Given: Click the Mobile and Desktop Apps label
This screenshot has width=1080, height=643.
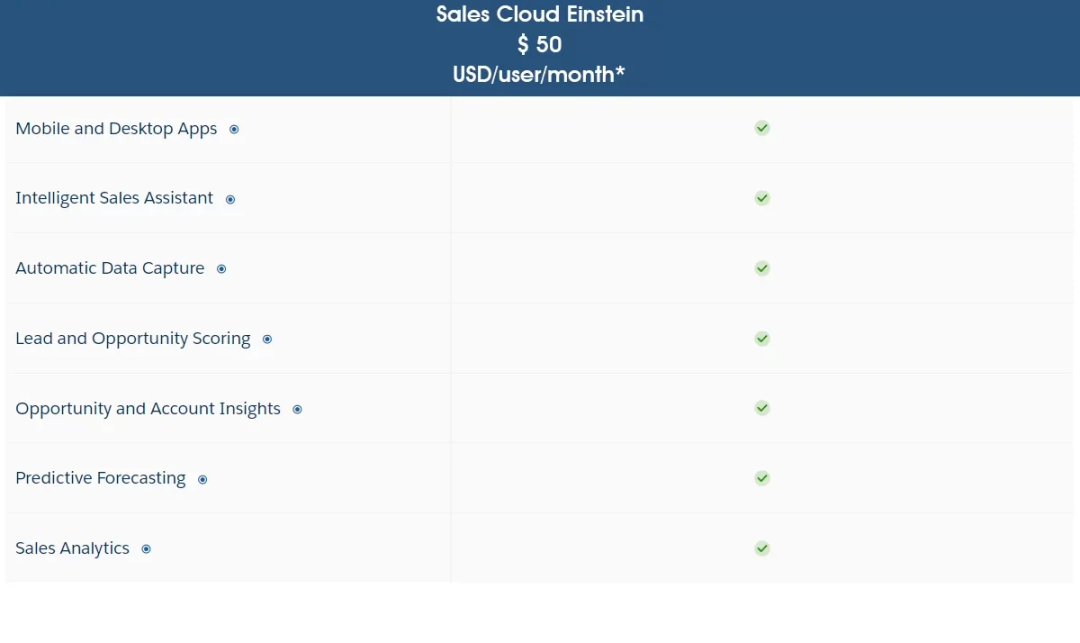Looking at the screenshot, I should click(116, 129).
